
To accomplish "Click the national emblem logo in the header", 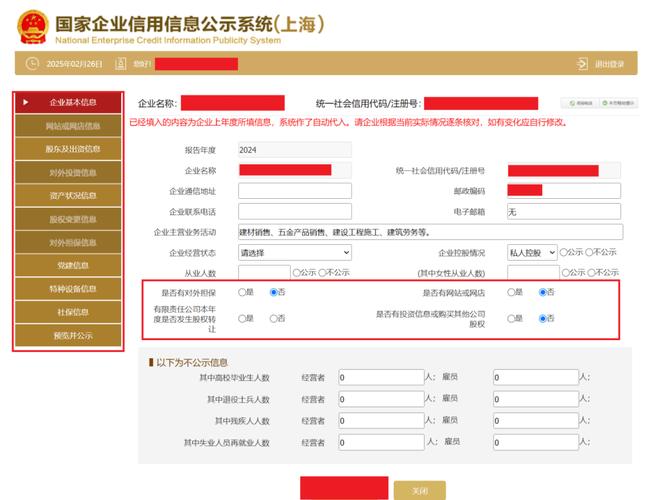I will [33, 27].
